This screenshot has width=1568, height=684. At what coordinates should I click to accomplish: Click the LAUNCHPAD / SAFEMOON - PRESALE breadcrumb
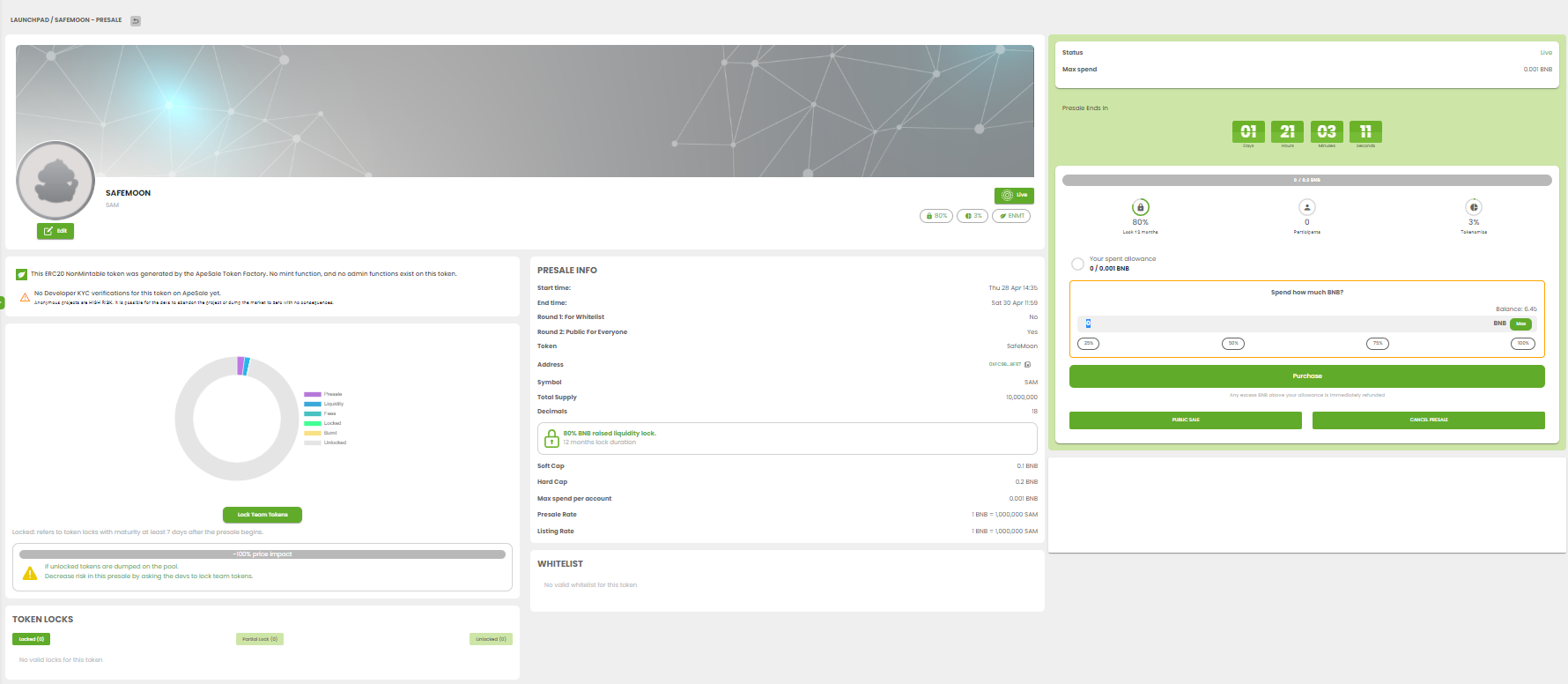pyautogui.click(x=66, y=20)
